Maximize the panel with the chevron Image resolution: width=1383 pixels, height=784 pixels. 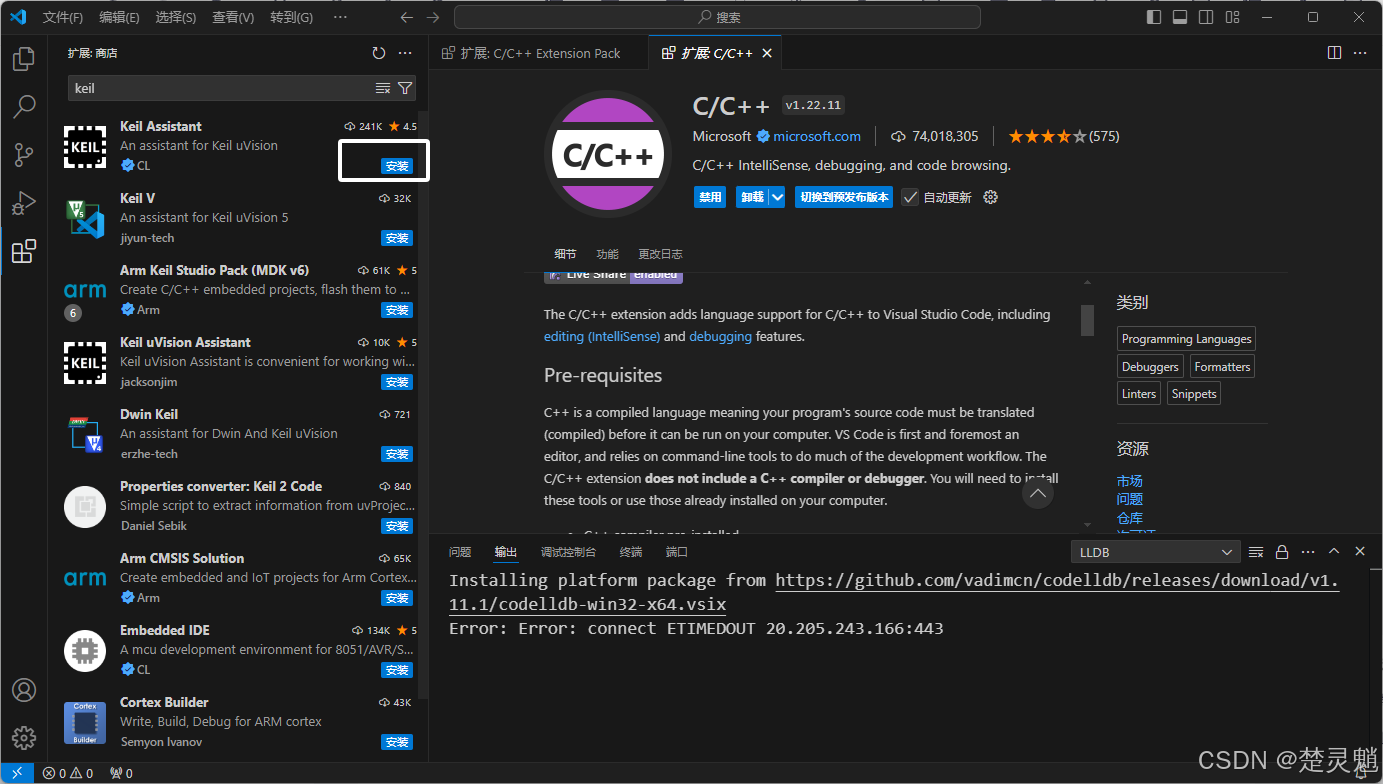(x=1334, y=552)
